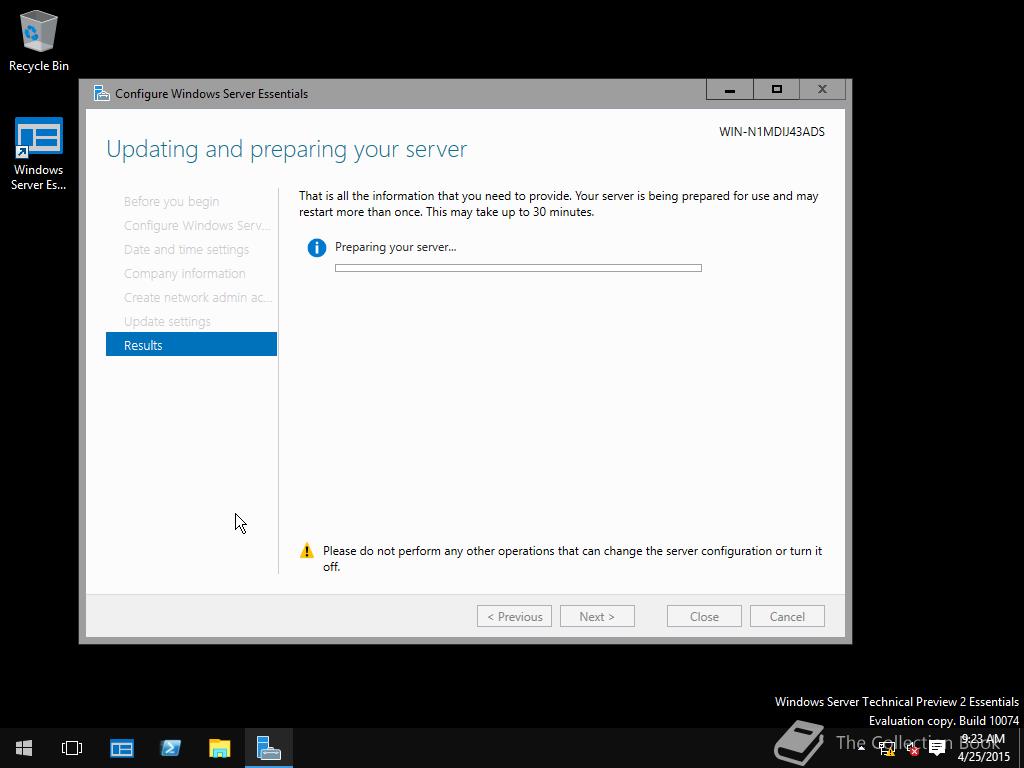Image resolution: width=1024 pixels, height=768 pixels.
Task: Click the yellow warning icon
Action: tap(307, 551)
